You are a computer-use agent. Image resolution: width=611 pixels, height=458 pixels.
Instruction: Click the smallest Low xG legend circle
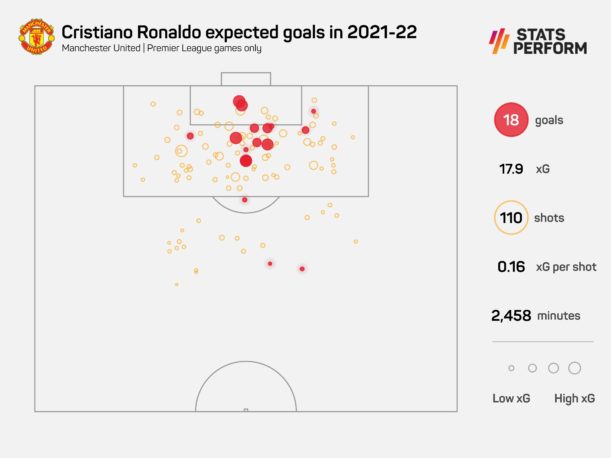511,368
